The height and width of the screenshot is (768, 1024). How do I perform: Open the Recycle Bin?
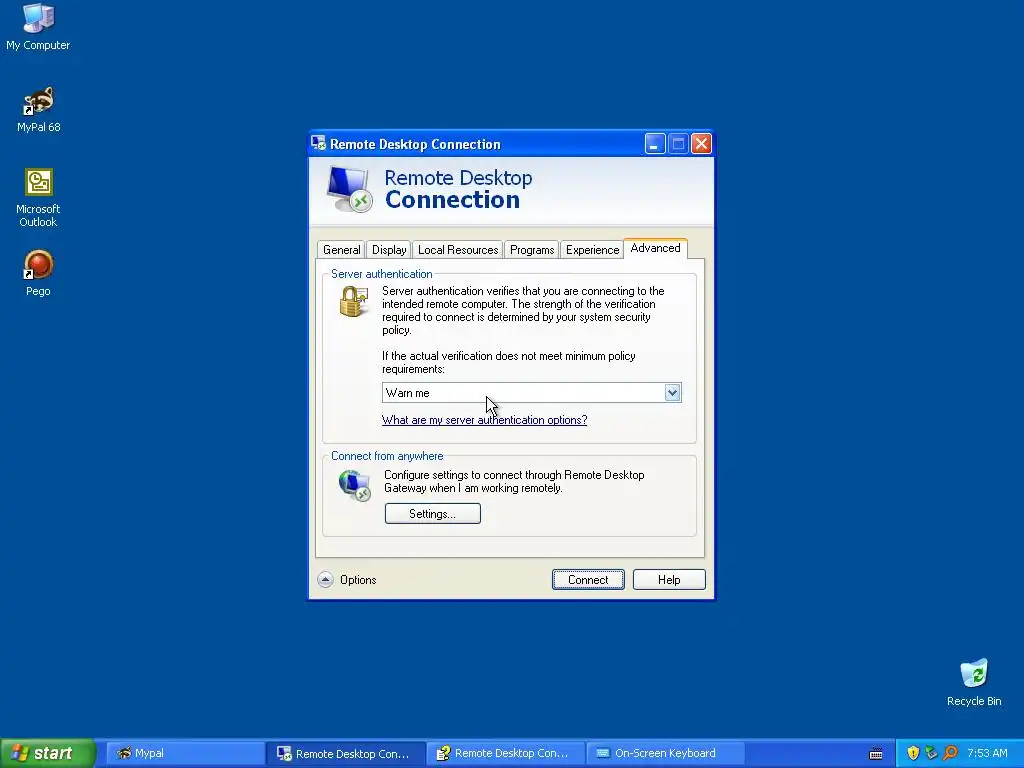pos(974,682)
